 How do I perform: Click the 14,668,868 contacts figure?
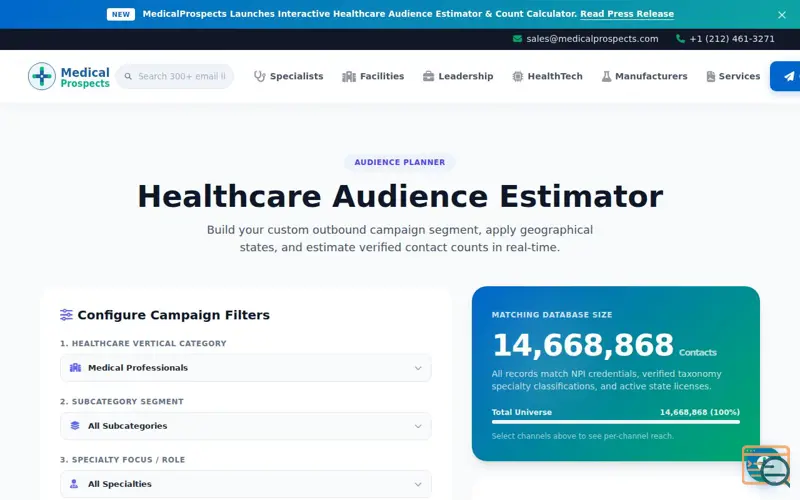point(583,345)
